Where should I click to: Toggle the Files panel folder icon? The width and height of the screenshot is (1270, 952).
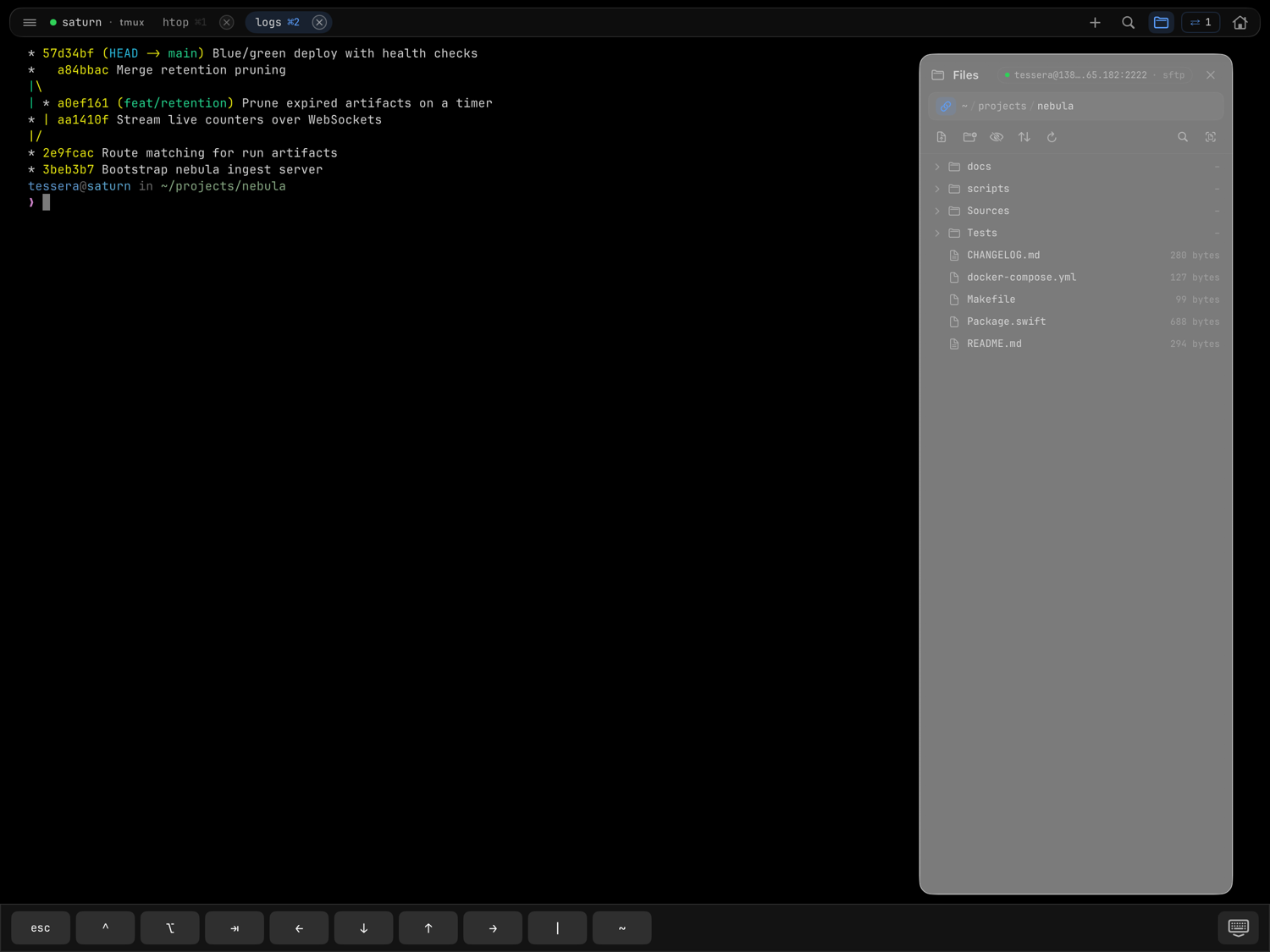click(1161, 23)
